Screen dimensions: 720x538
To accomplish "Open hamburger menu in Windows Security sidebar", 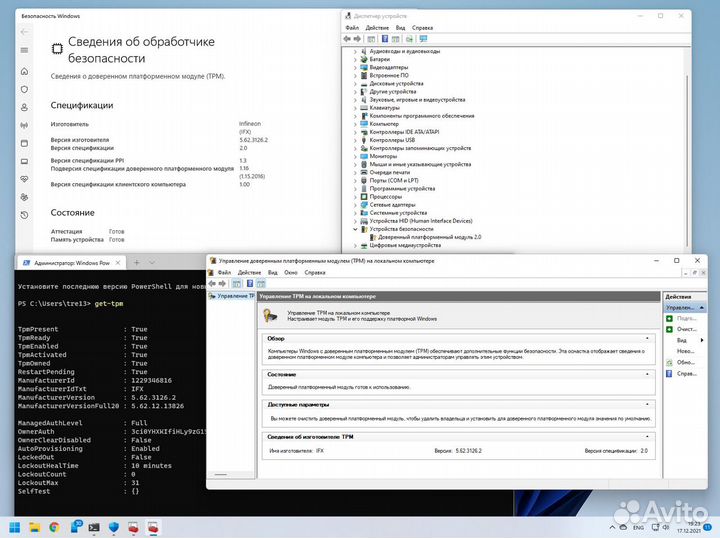I will pyautogui.click(x=24, y=50).
